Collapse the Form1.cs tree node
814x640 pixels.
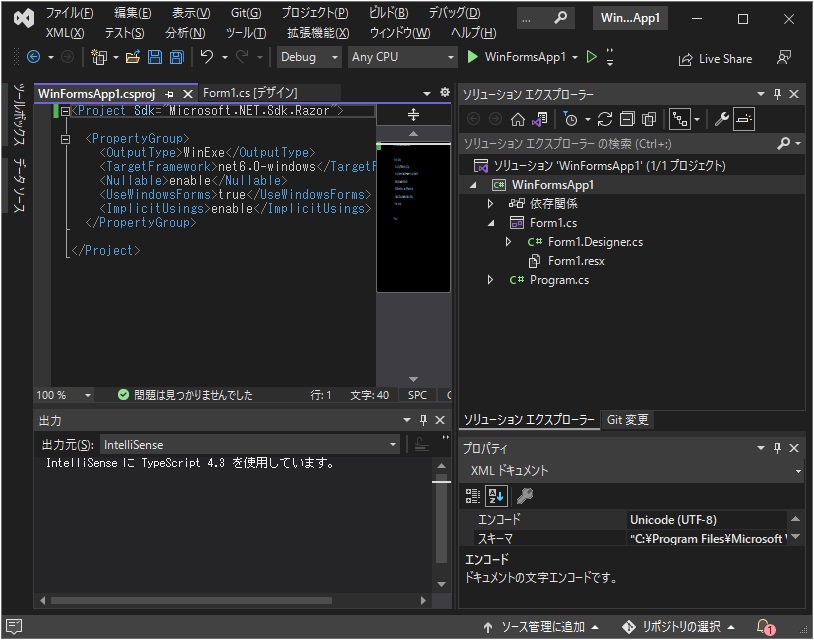(491, 223)
